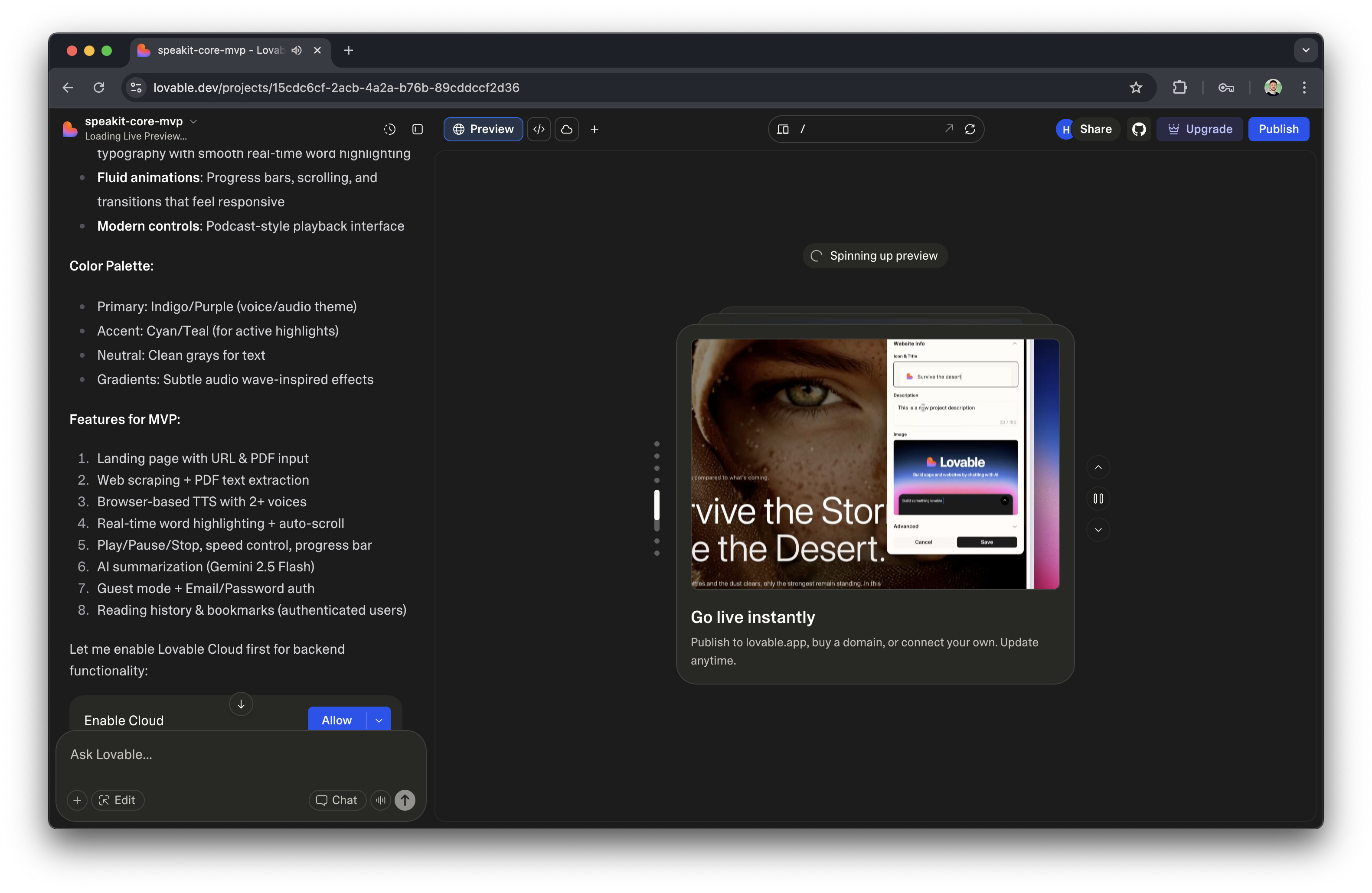Viewport: 1372px width, 893px height.
Task: Click the Upgrade button
Action: (1200, 129)
